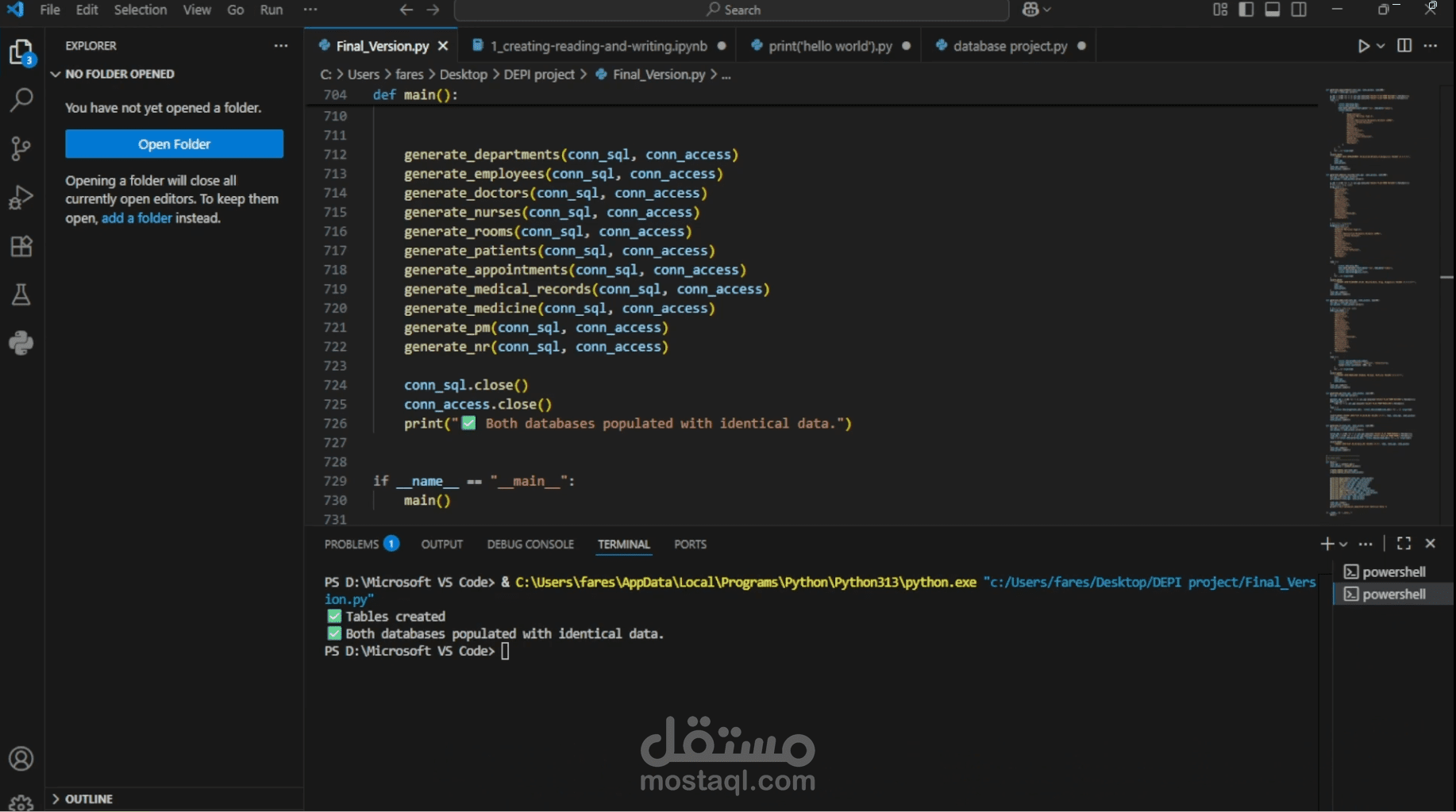Collapse the No Folder Opened section
Image resolution: width=1456 pixels, height=812 pixels.
tap(56, 74)
